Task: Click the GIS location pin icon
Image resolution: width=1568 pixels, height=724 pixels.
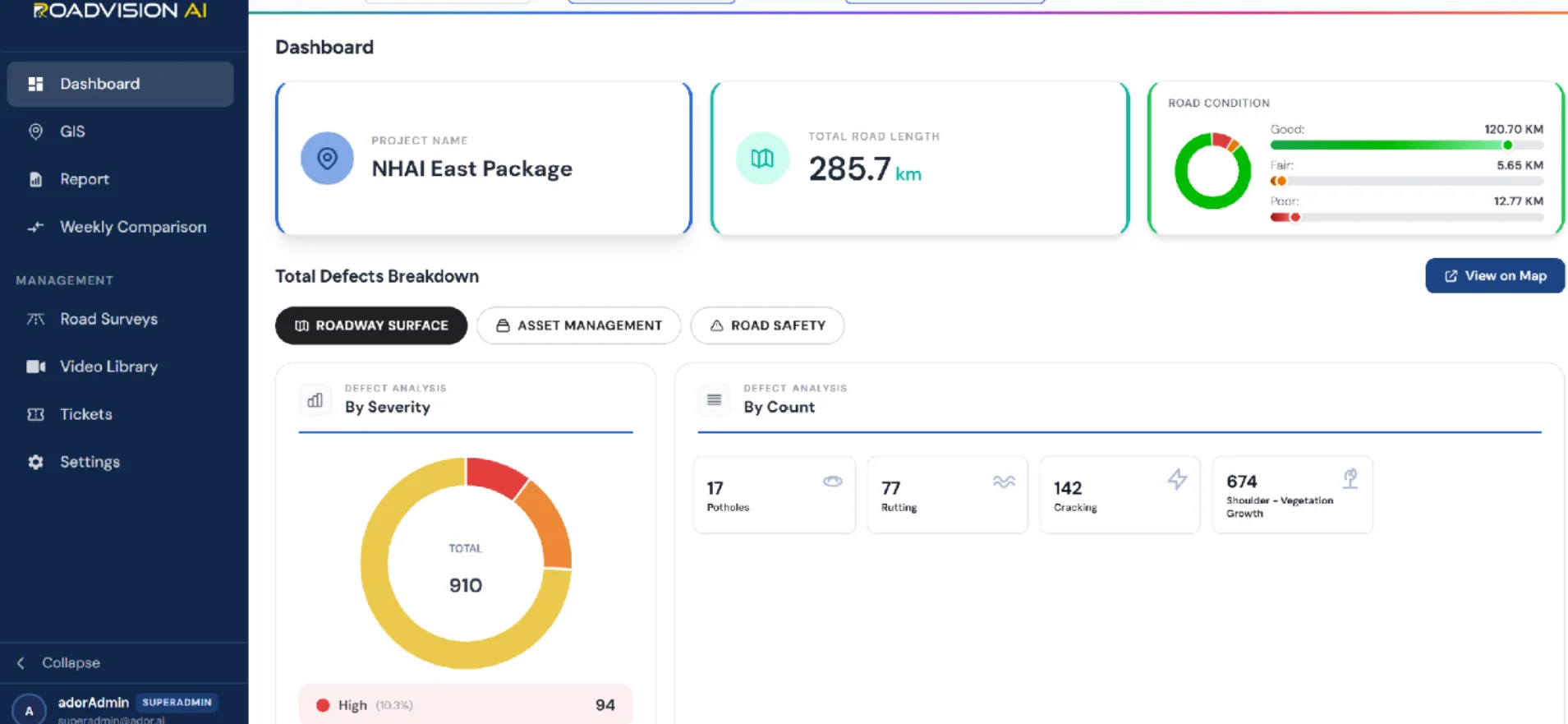Action: (x=35, y=131)
